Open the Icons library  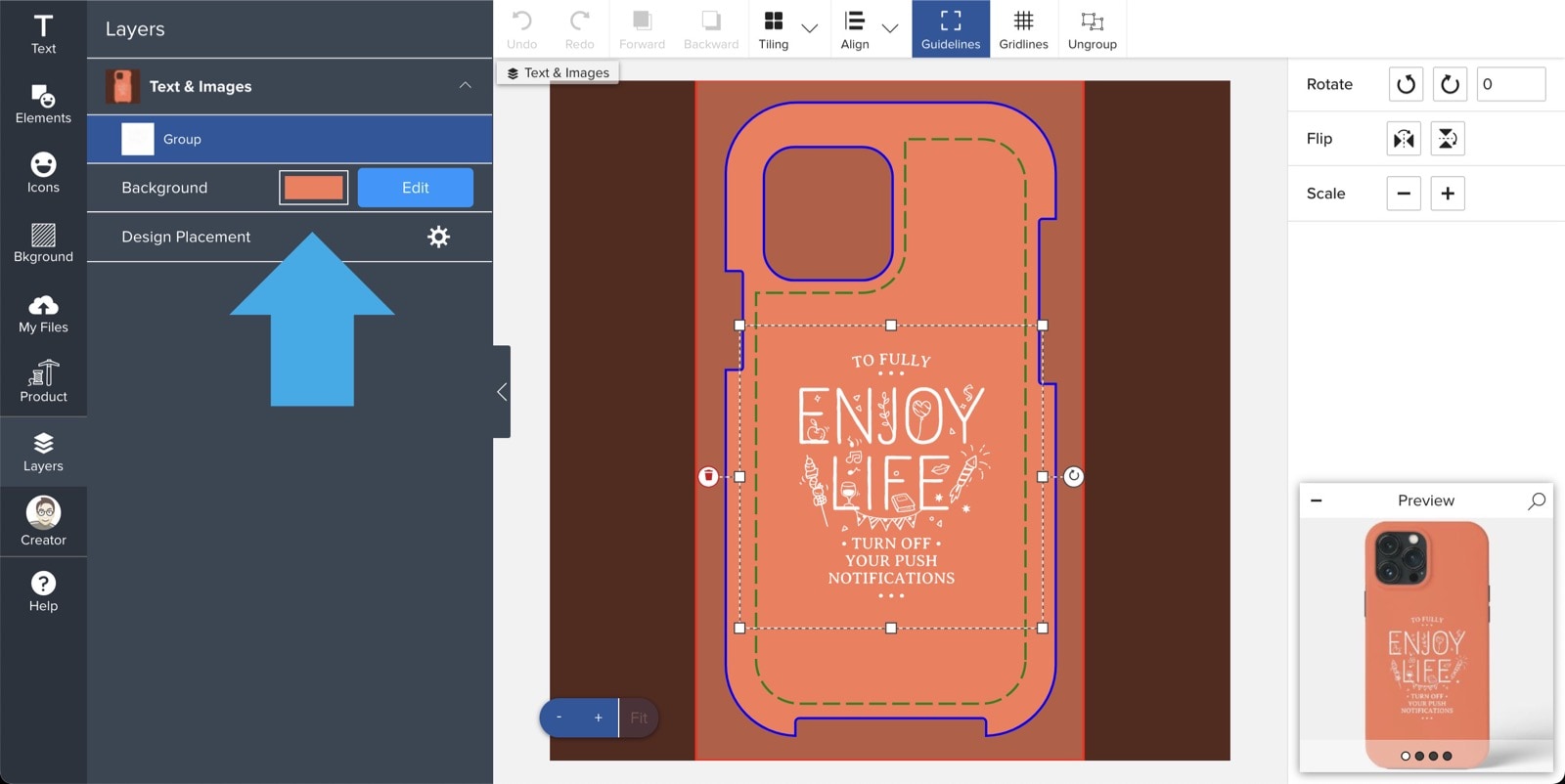click(43, 173)
